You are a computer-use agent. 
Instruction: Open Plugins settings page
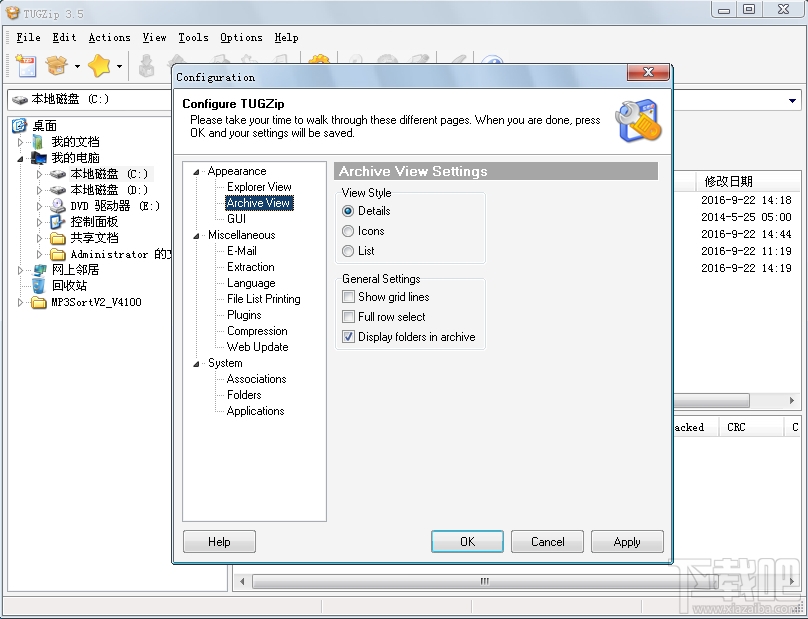pos(244,315)
